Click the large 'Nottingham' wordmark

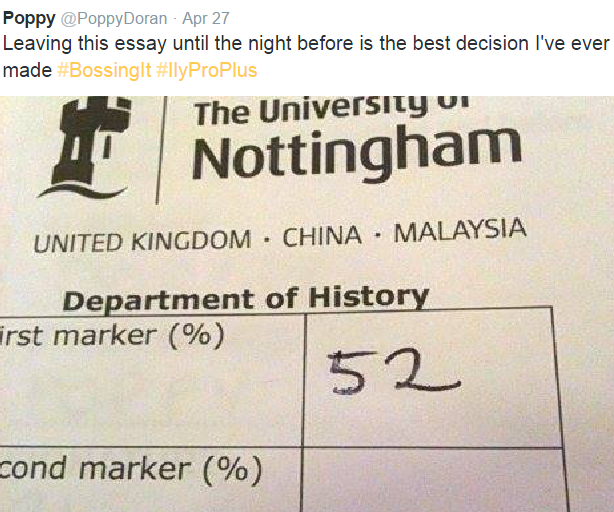coord(357,154)
